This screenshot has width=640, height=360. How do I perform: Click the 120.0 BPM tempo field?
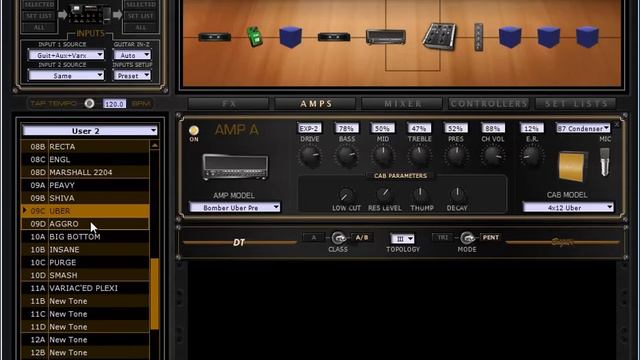pos(114,104)
